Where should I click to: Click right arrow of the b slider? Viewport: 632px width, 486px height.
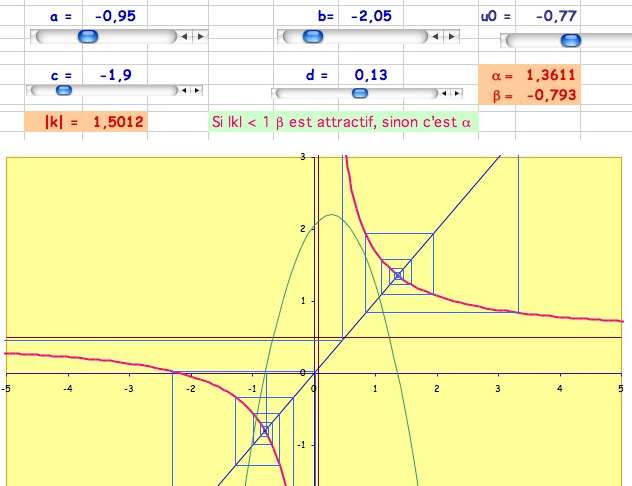click(451, 37)
